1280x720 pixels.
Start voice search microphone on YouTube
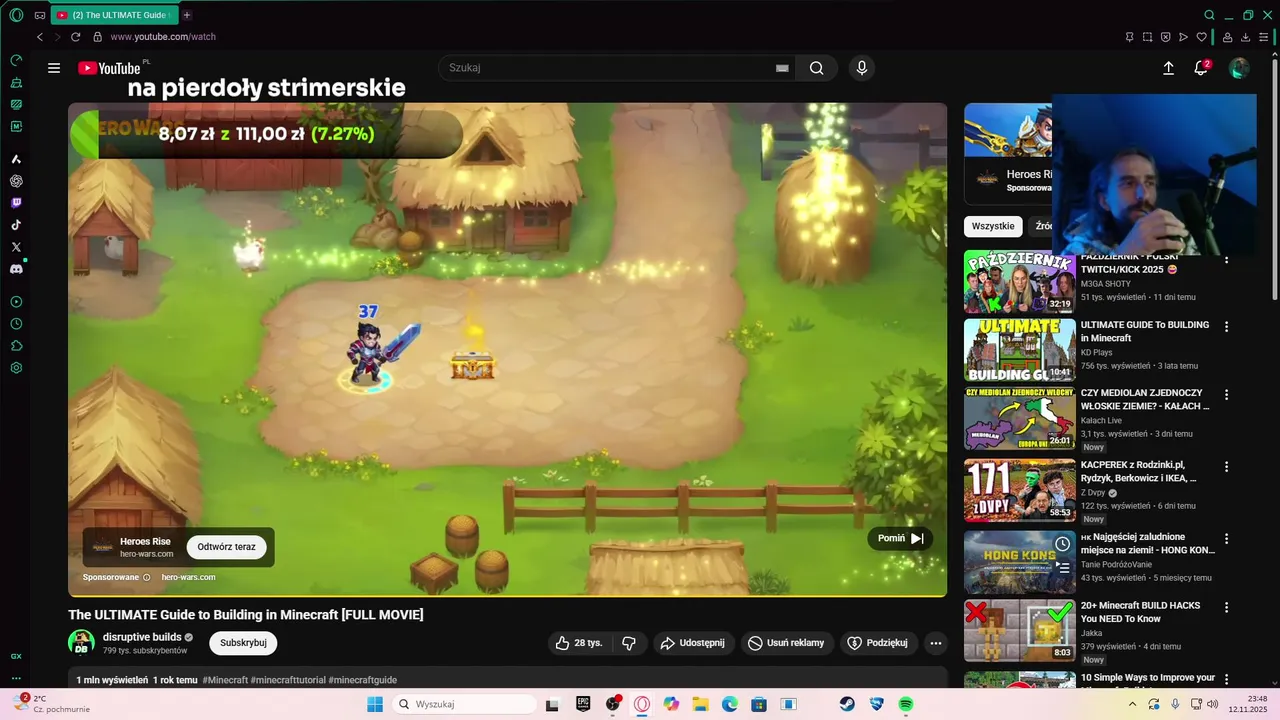(x=862, y=68)
